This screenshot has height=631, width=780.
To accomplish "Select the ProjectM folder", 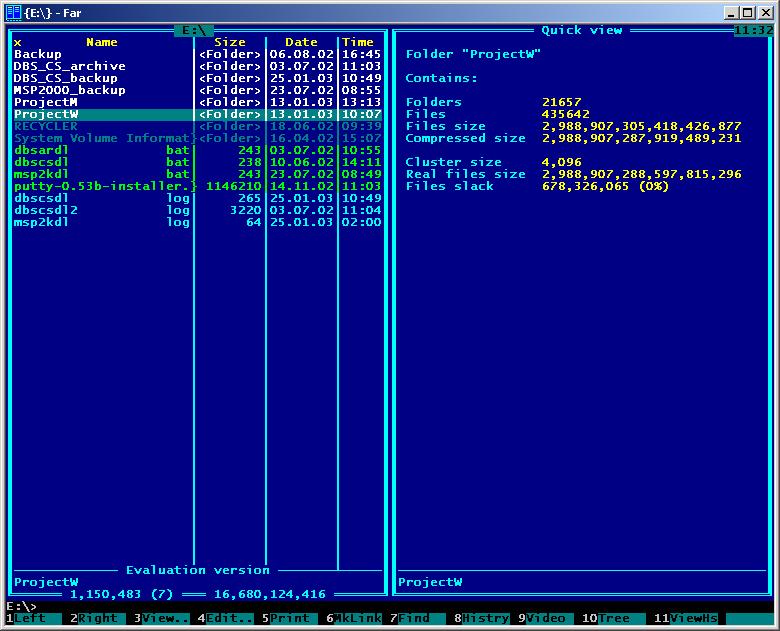I will coord(197,102).
